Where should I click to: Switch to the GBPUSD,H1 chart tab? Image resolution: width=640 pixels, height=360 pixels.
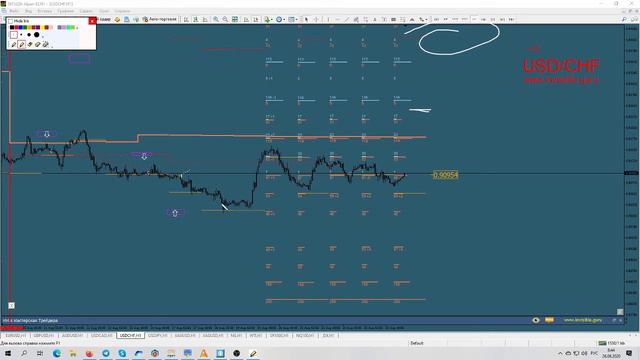pos(44,336)
